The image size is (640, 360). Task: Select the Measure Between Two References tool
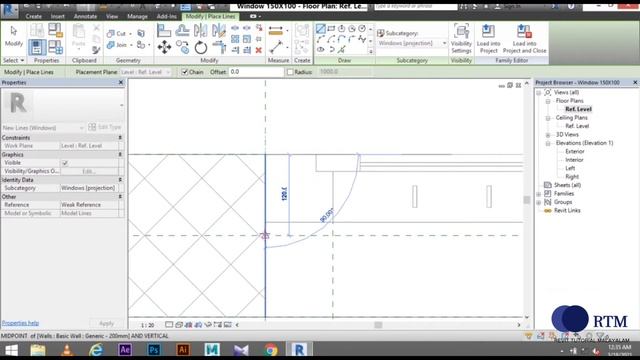(x=276, y=47)
